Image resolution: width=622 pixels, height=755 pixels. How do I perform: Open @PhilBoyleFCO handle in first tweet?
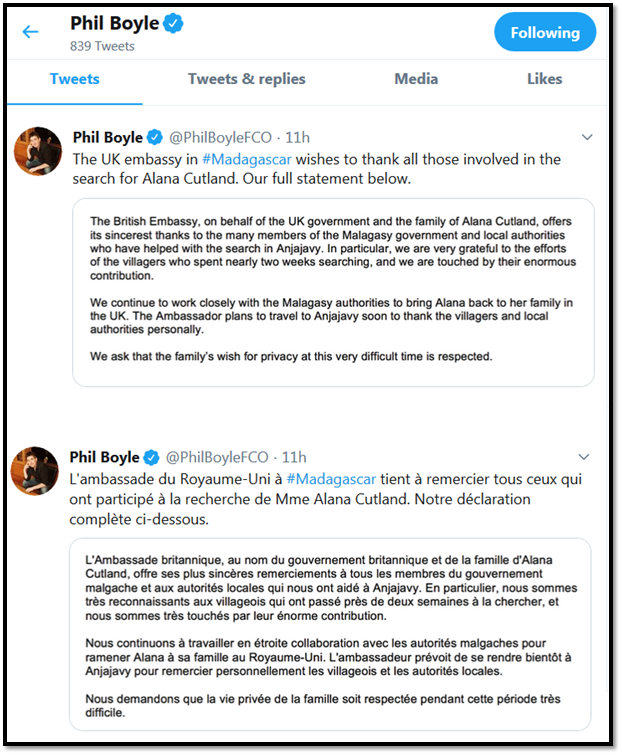220,138
